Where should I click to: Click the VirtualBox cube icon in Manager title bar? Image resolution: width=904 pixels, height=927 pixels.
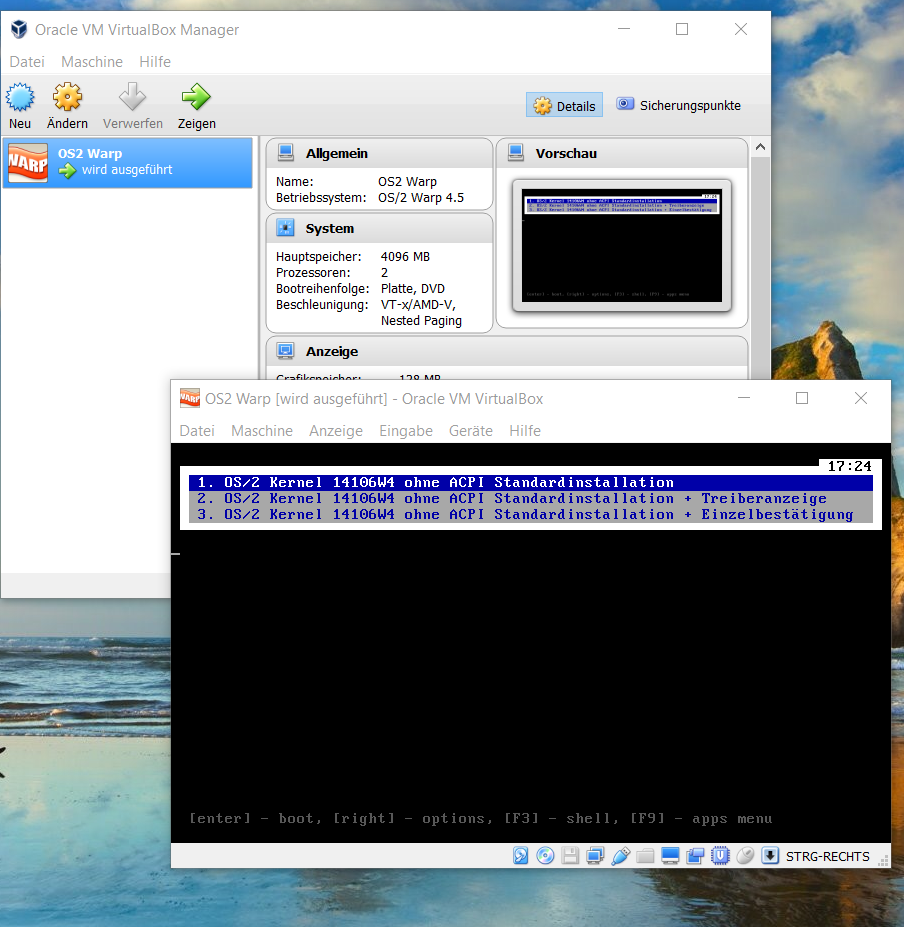(x=19, y=29)
